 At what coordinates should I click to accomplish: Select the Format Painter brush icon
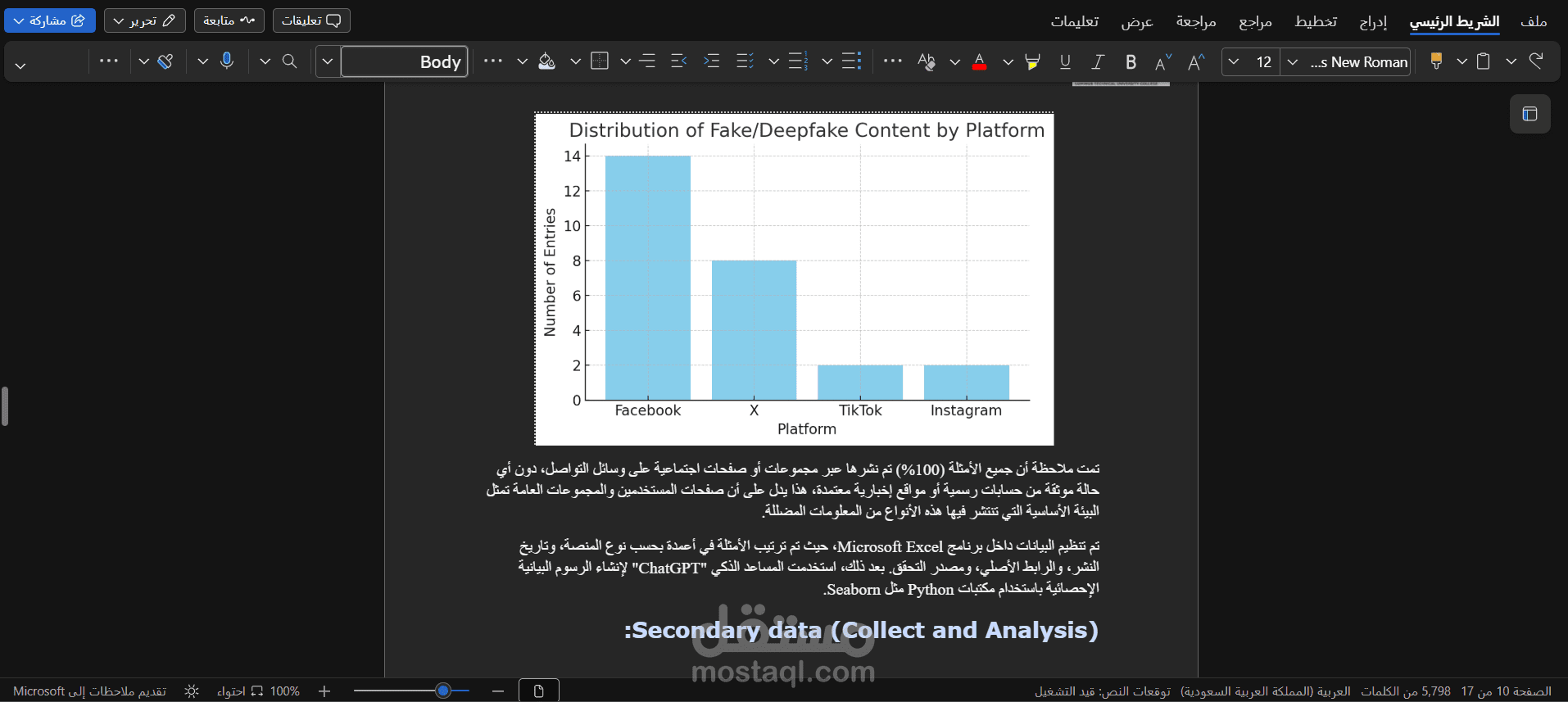pyautogui.click(x=1435, y=61)
